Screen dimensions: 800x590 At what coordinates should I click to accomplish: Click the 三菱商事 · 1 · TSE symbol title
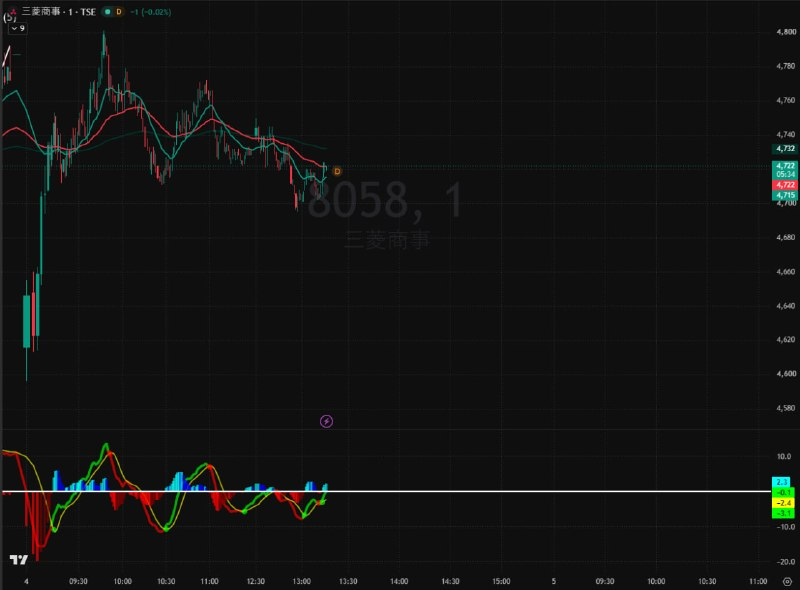(59, 12)
